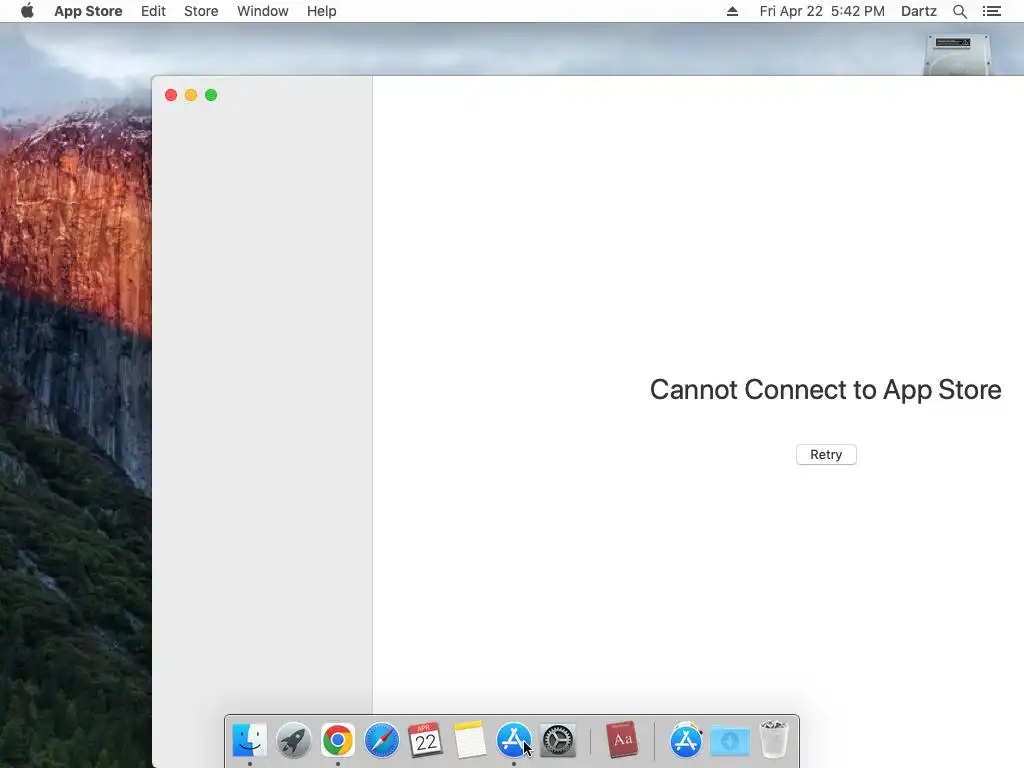Open Finder from the Dock

click(249, 741)
